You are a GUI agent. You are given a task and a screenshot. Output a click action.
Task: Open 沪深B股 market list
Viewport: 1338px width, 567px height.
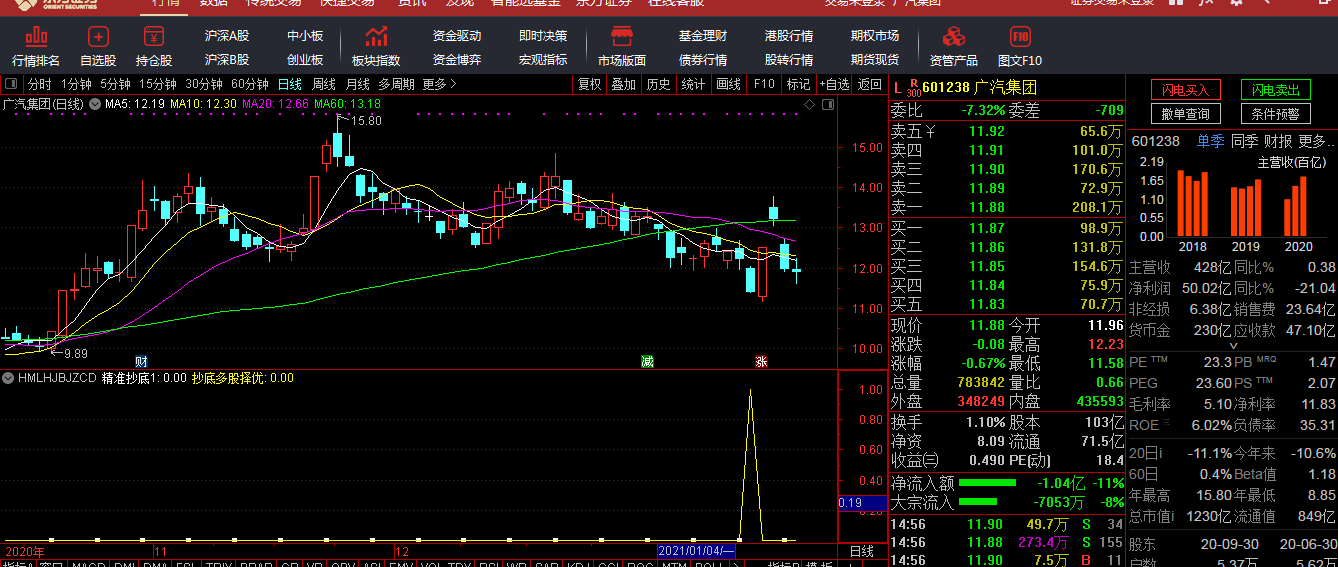click(227, 60)
